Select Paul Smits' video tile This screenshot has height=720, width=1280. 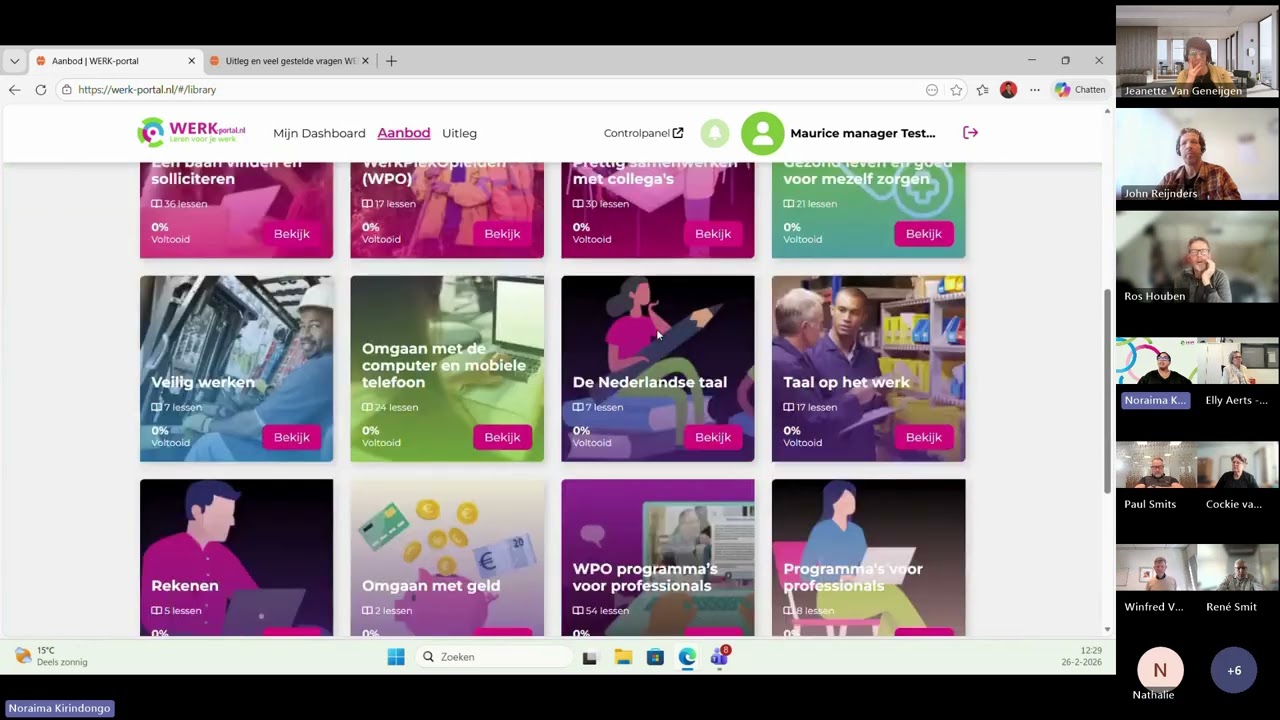pyautogui.click(x=1156, y=476)
